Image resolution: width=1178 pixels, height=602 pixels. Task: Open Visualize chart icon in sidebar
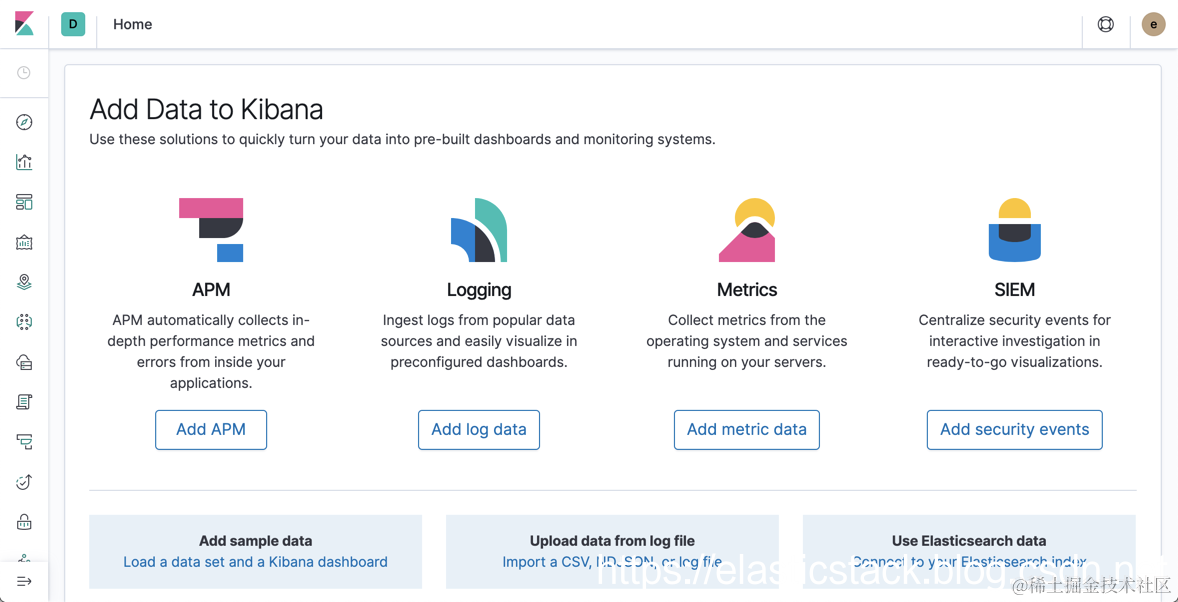point(24,162)
